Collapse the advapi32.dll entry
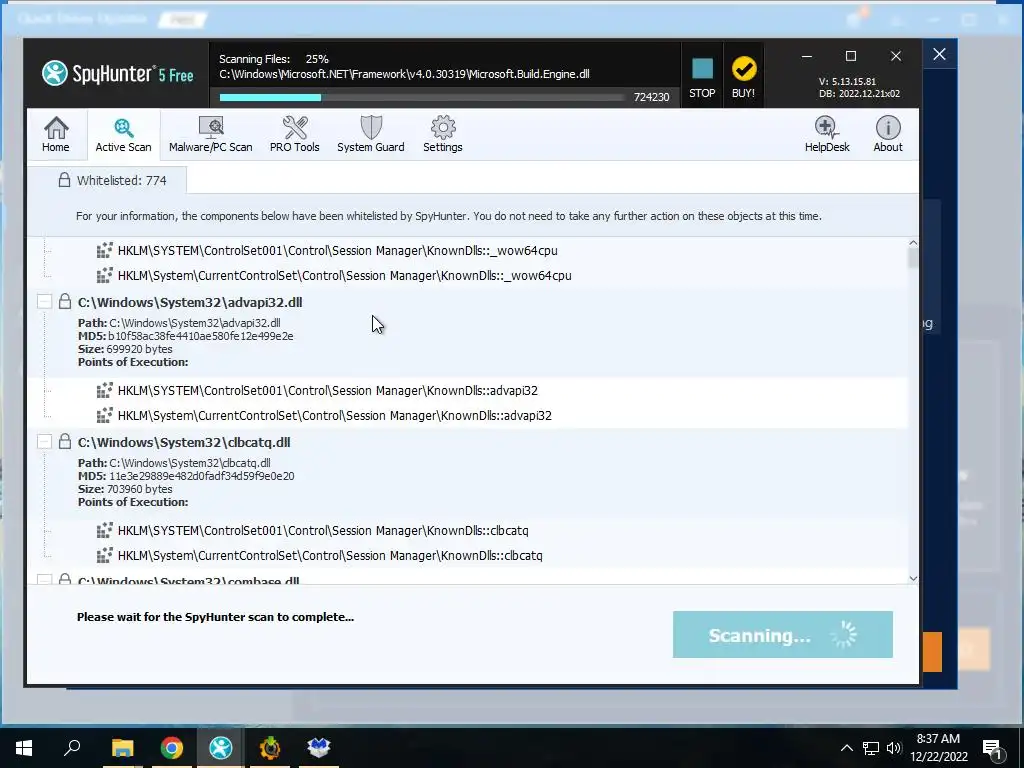This screenshot has width=1024, height=768. 44,302
